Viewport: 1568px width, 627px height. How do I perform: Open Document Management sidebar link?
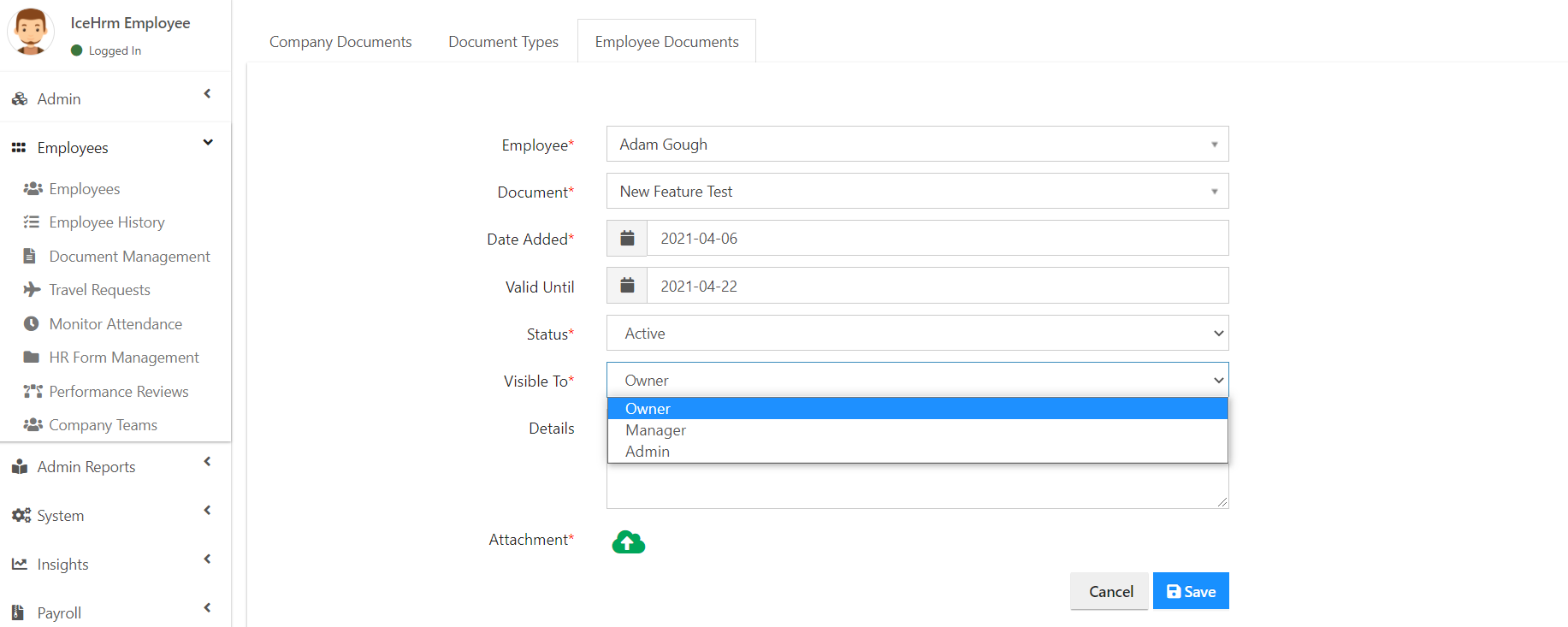pos(129,256)
